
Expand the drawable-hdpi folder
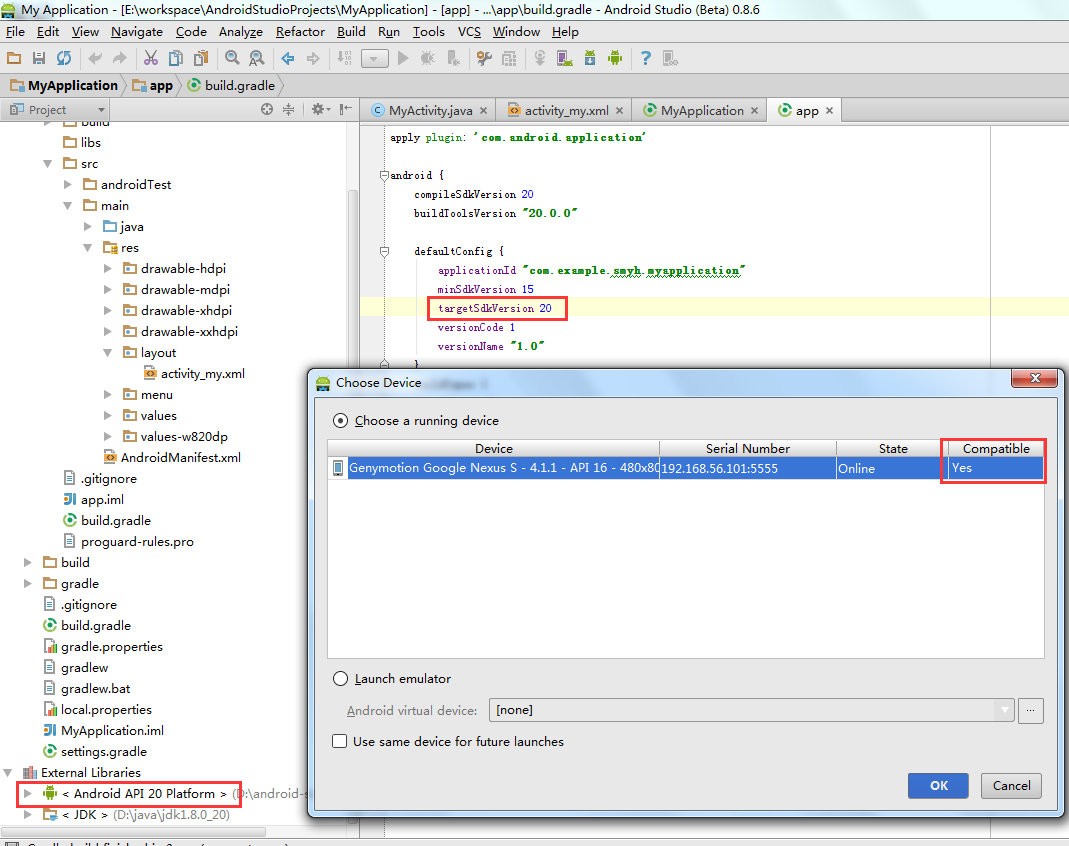(108, 269)
